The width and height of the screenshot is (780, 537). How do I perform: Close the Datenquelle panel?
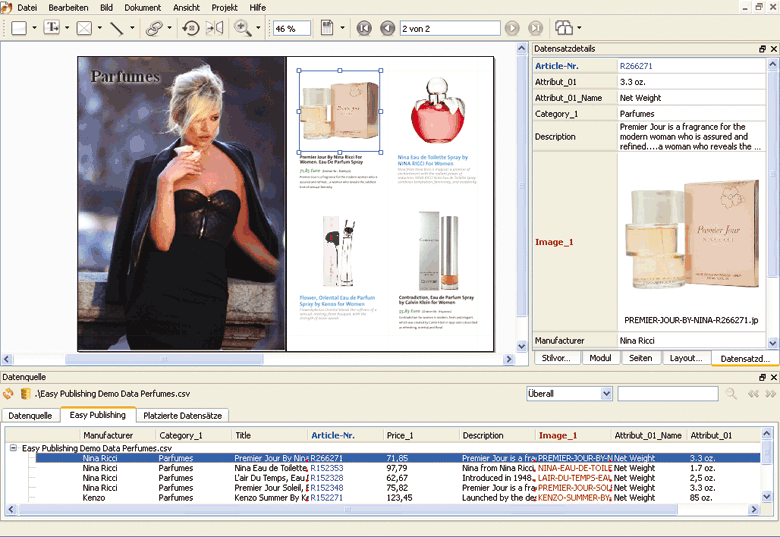tap(774, 377)
